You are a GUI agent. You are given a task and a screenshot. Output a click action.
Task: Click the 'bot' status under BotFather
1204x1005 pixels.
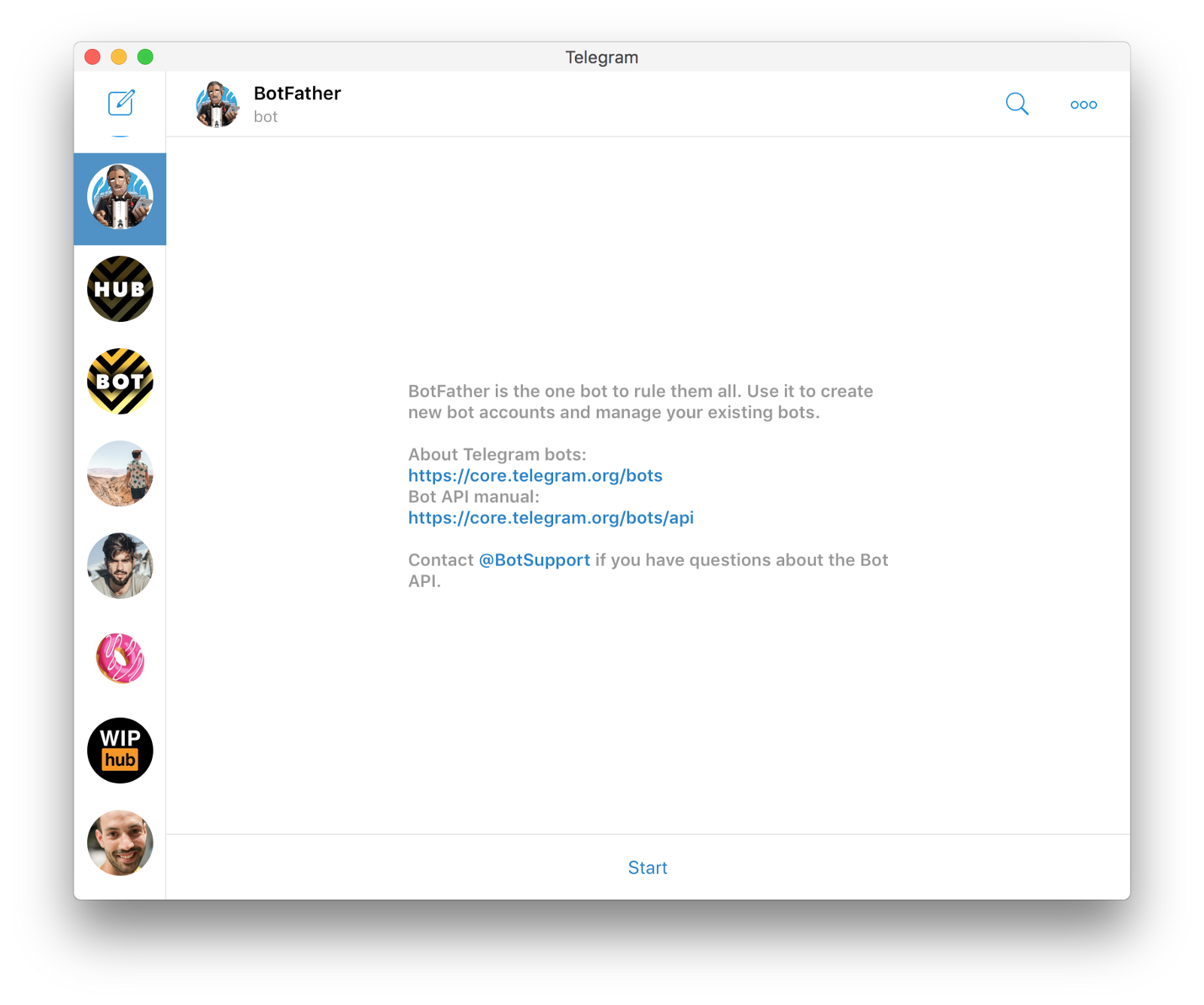(266, 117)
